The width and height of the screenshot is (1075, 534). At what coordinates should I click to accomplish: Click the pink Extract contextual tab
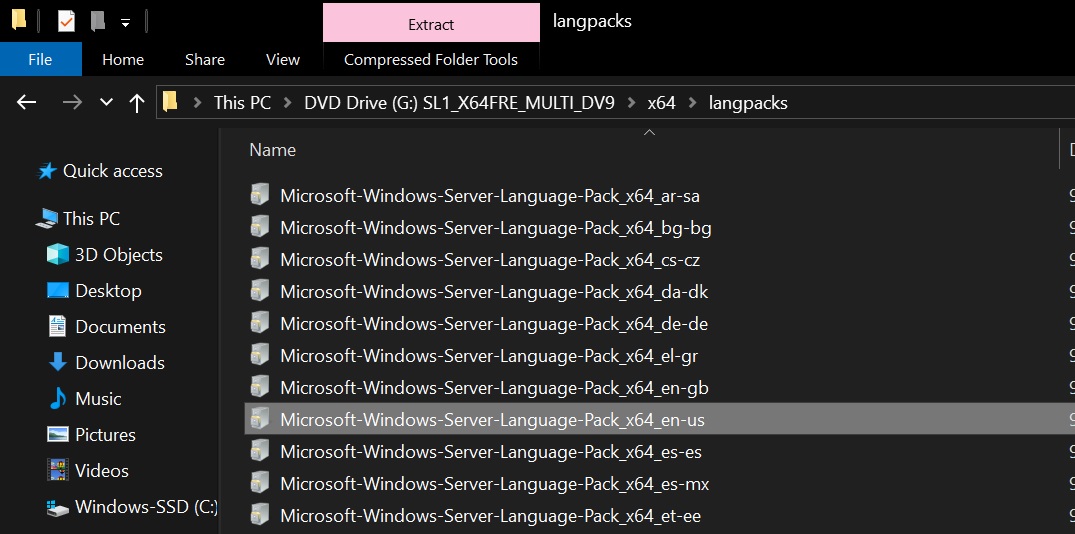click(431, 24)
